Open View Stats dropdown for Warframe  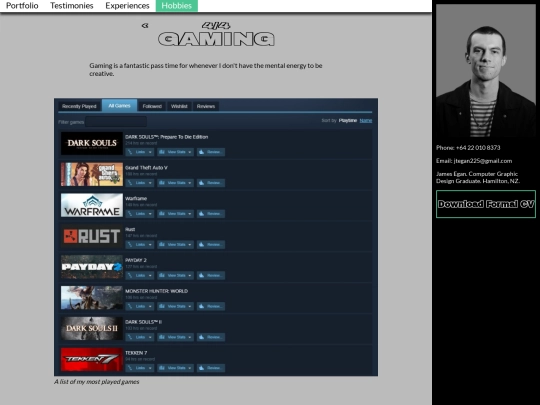[175, 214]
